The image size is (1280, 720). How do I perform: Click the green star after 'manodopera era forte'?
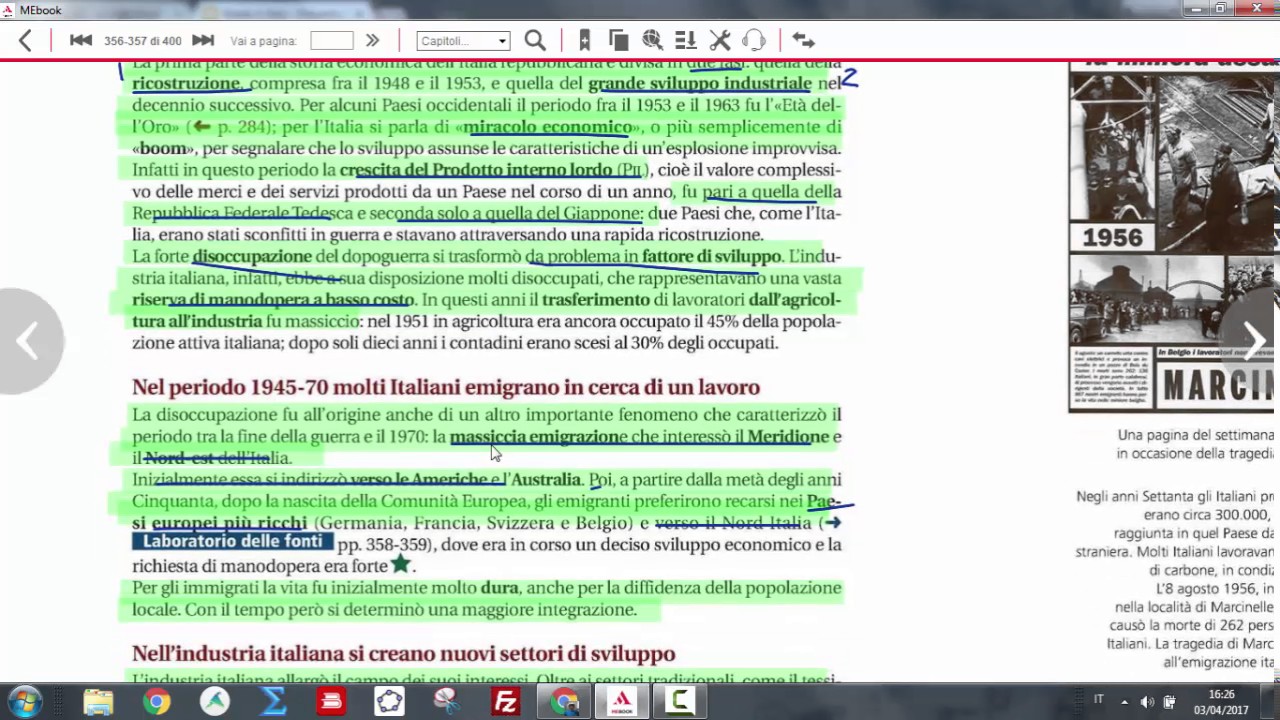(401, 564)
